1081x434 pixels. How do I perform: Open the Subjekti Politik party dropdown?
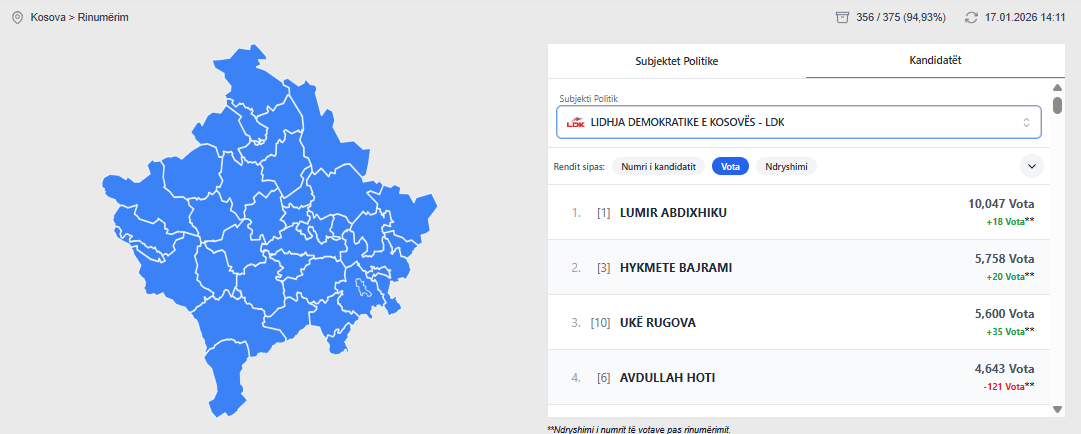799,122
